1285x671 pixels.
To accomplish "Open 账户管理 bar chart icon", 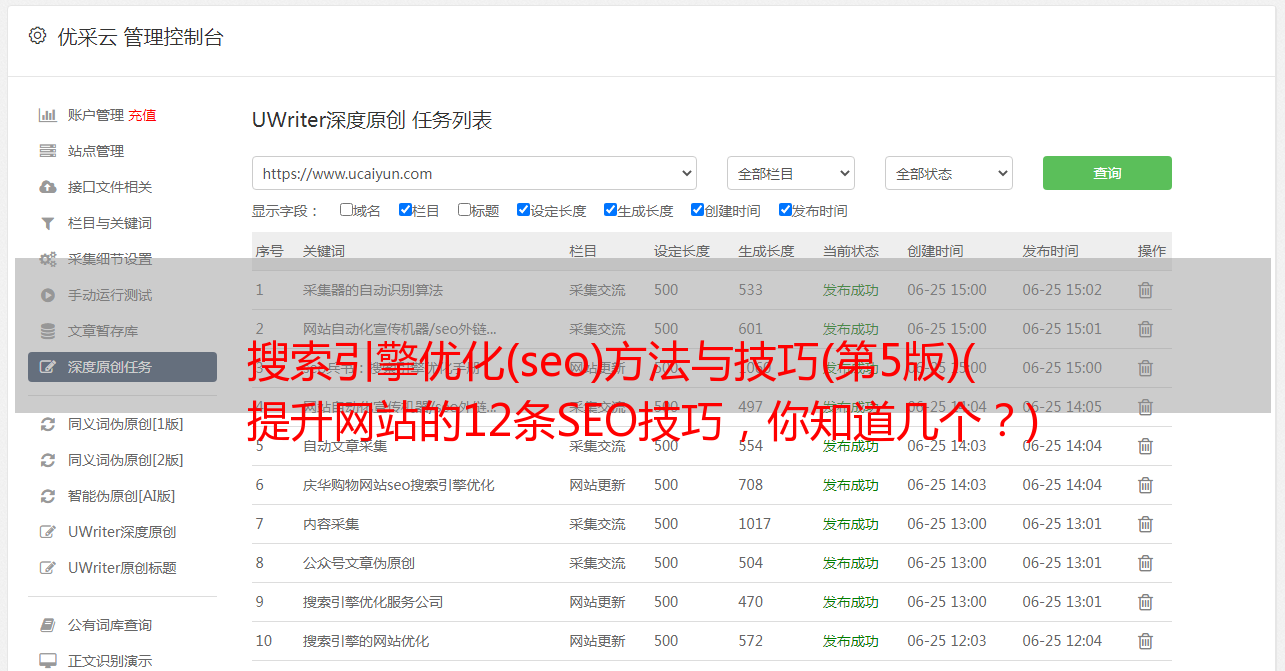I will 47,115.
